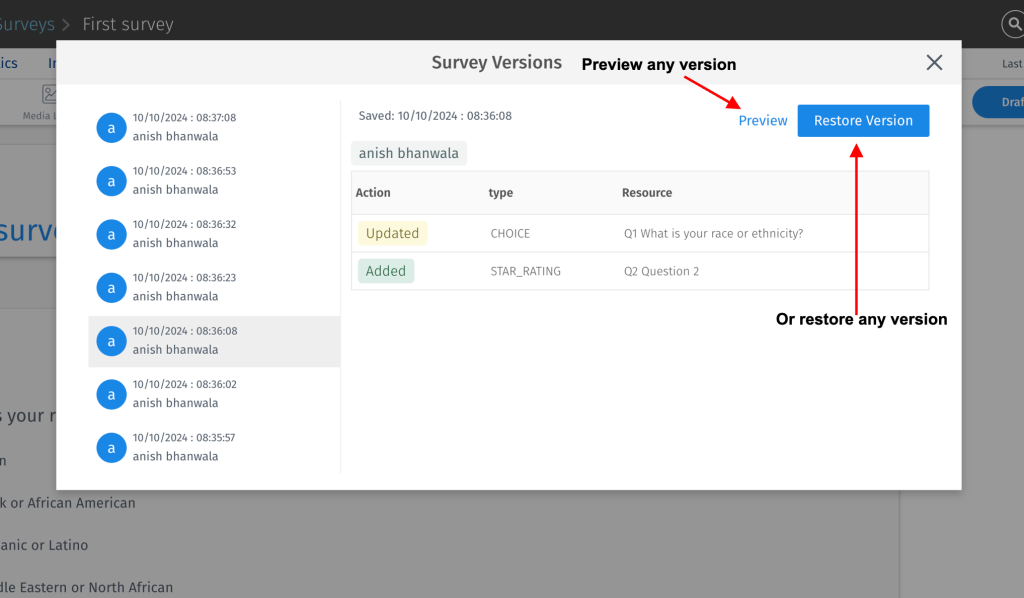Click the anish bhanwala author chip
1024x598 pixels.
click(x=409, y=153)
